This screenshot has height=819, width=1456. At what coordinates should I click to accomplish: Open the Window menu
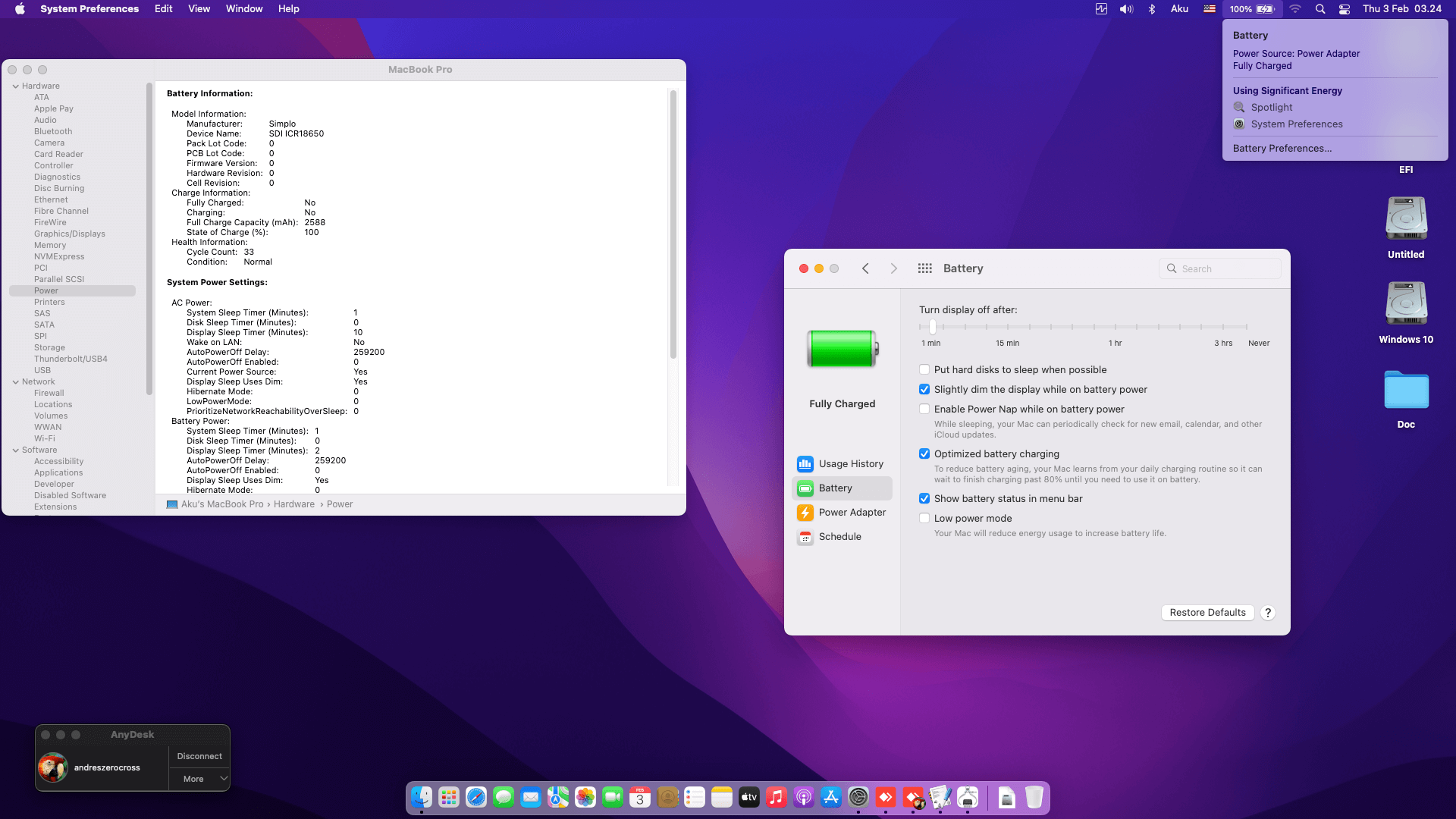(244, 9)
